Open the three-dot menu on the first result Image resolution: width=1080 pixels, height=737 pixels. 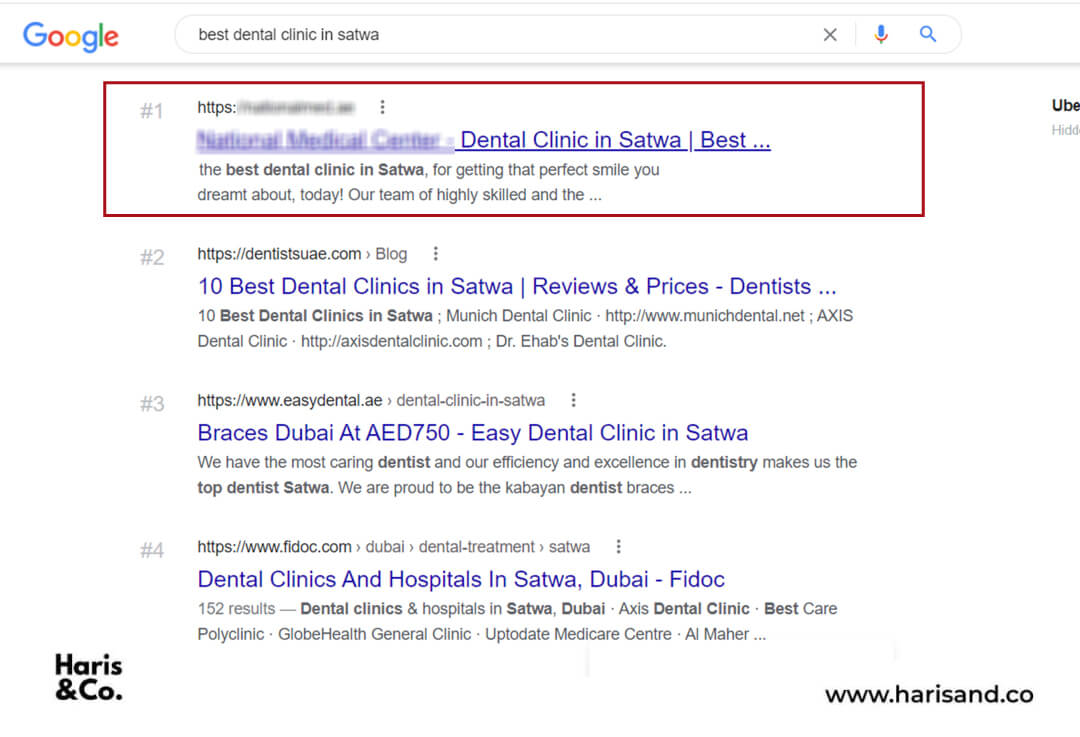coord(382,107)
